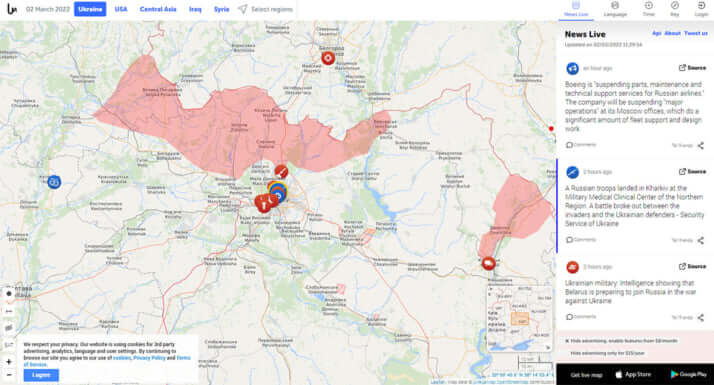The image size is (714, 385).
Task: Close the hide advertising banner
Action: (x=567, y=341)
